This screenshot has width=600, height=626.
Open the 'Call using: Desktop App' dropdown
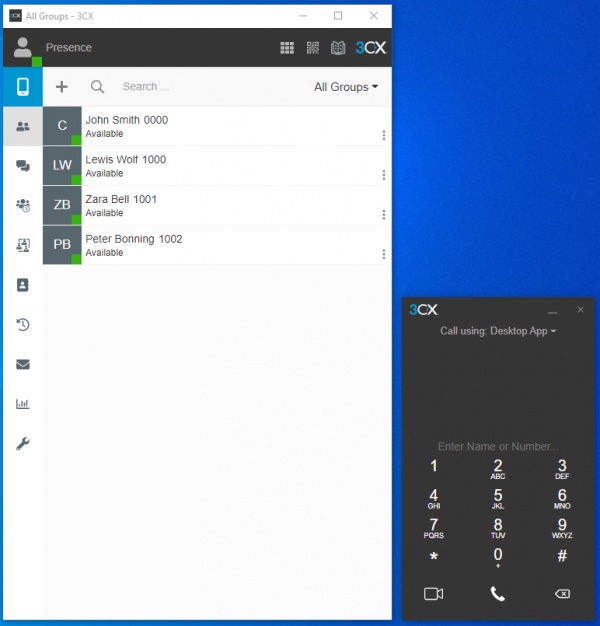498,331
